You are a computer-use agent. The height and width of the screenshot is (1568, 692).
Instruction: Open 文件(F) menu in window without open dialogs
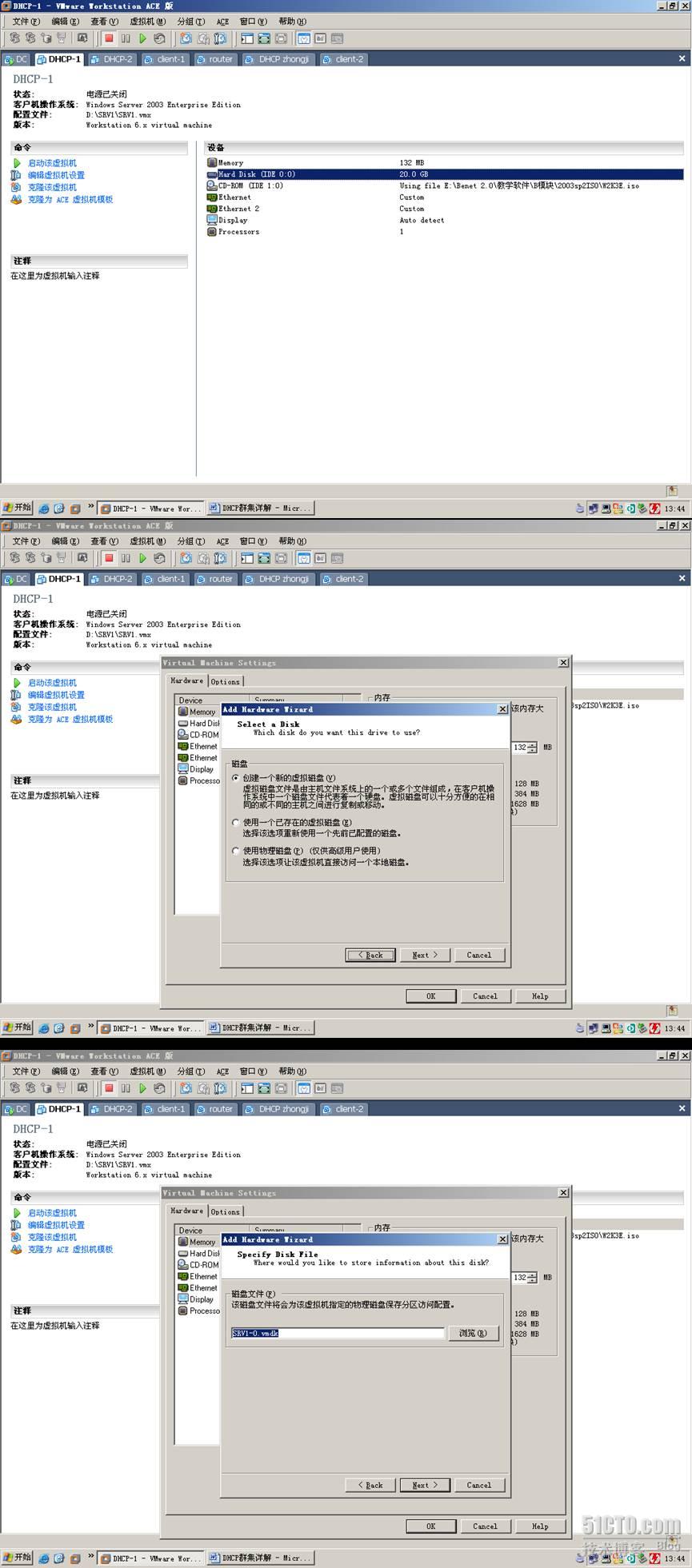pos(26,22)
